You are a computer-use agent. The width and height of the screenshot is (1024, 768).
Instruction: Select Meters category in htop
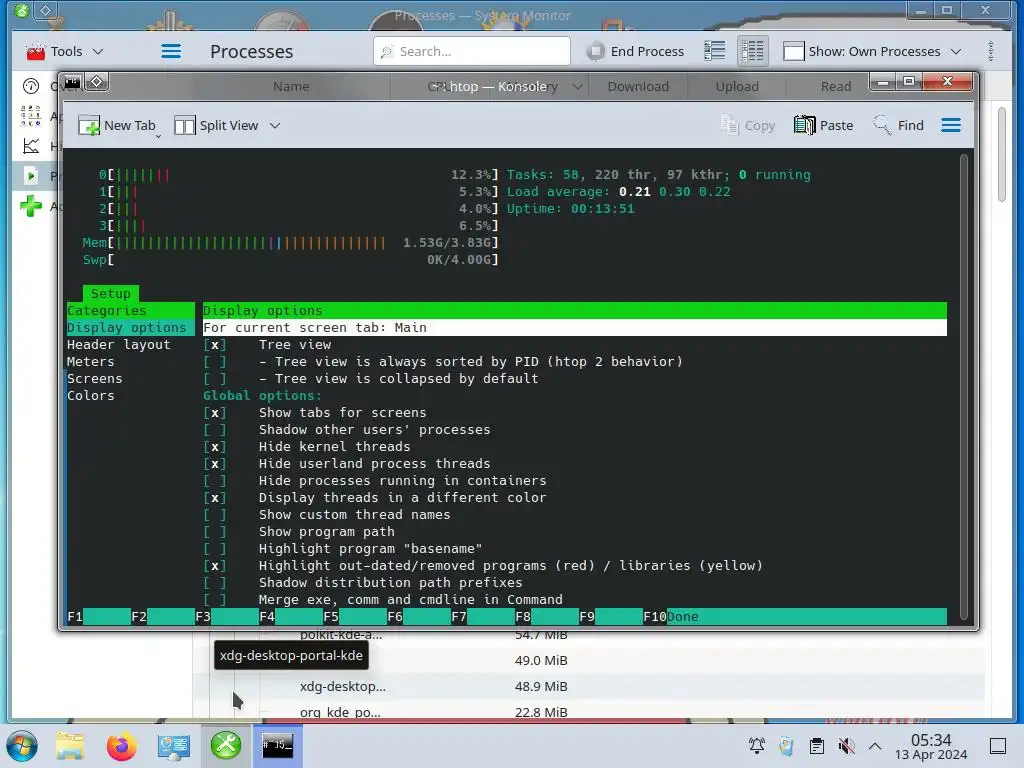90,362
